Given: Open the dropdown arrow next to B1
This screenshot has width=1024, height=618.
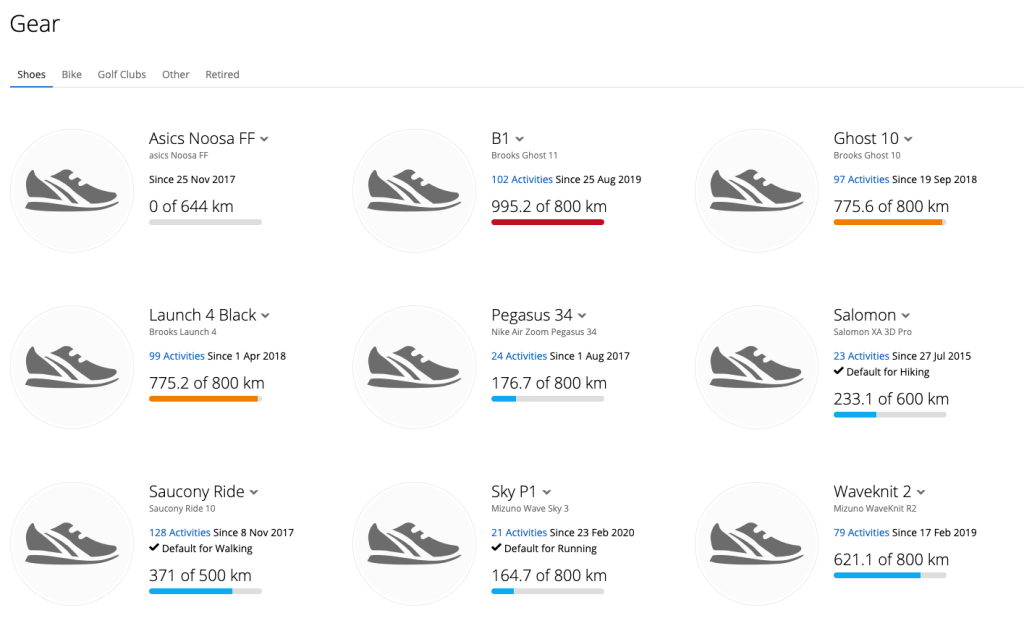Looking at the screenshot, I should (x=520, y=139).
